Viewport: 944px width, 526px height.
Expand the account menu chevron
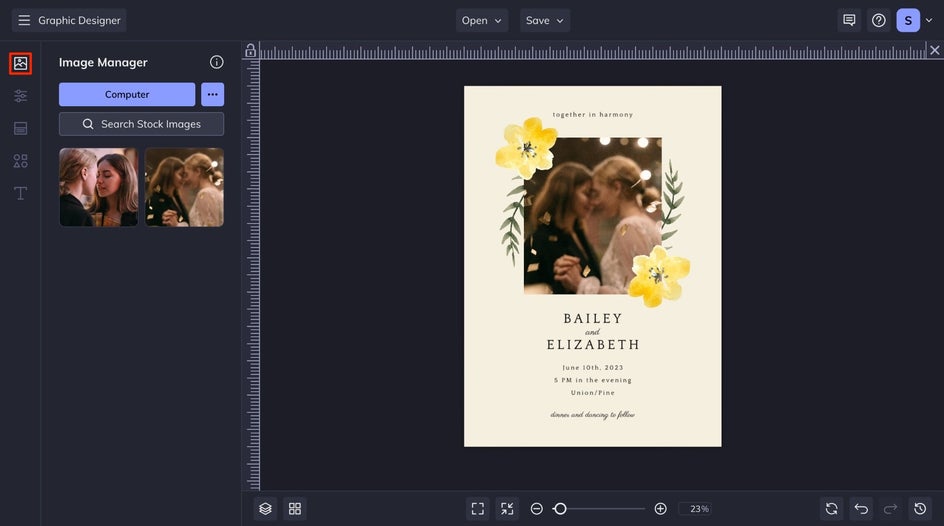click(x=929, y=20)
